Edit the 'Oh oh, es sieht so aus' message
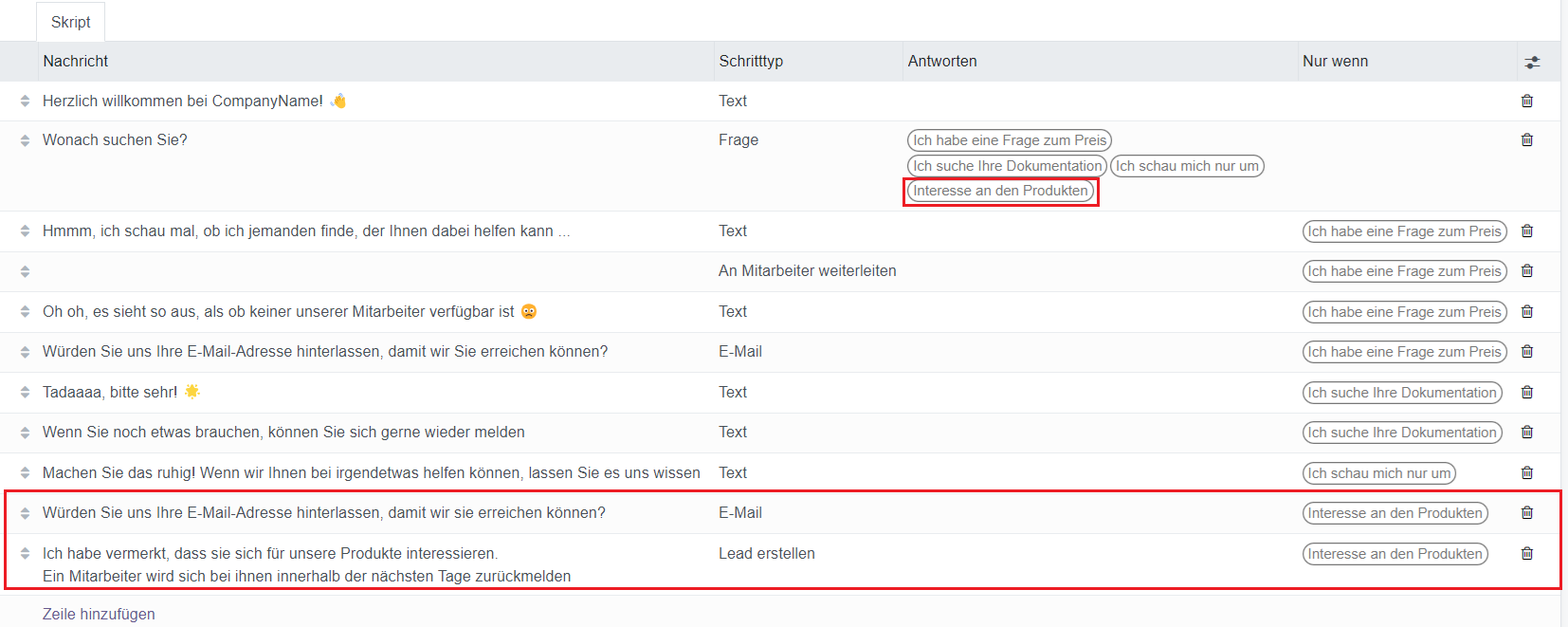This screenshot has width=1568, height=627. pos(278,311)
